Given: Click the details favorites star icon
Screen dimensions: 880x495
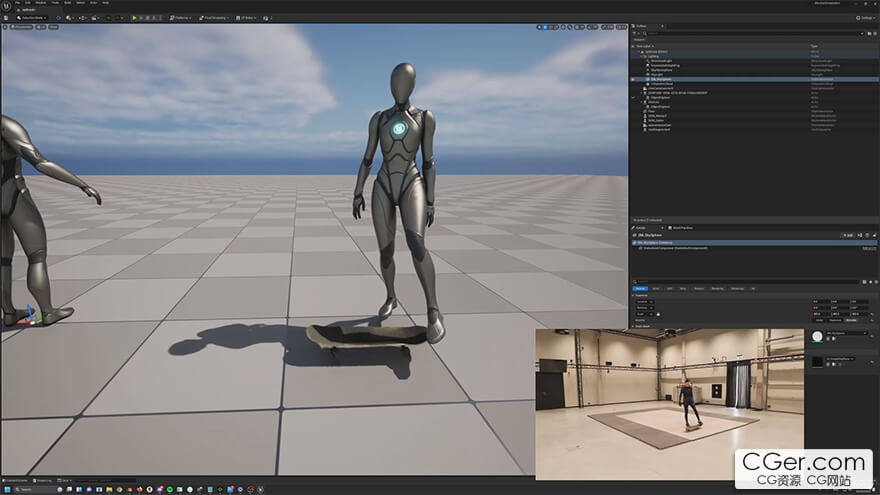Looking at the screenshot, I should tap(870, 282).
